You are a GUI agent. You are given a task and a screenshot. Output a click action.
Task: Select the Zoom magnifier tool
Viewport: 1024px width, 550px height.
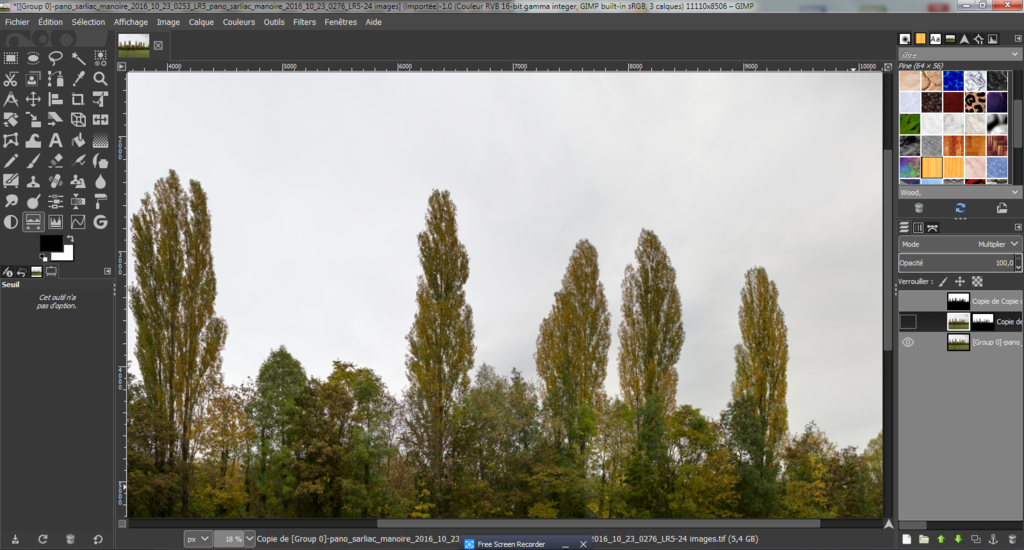click(x=100, y=79)
